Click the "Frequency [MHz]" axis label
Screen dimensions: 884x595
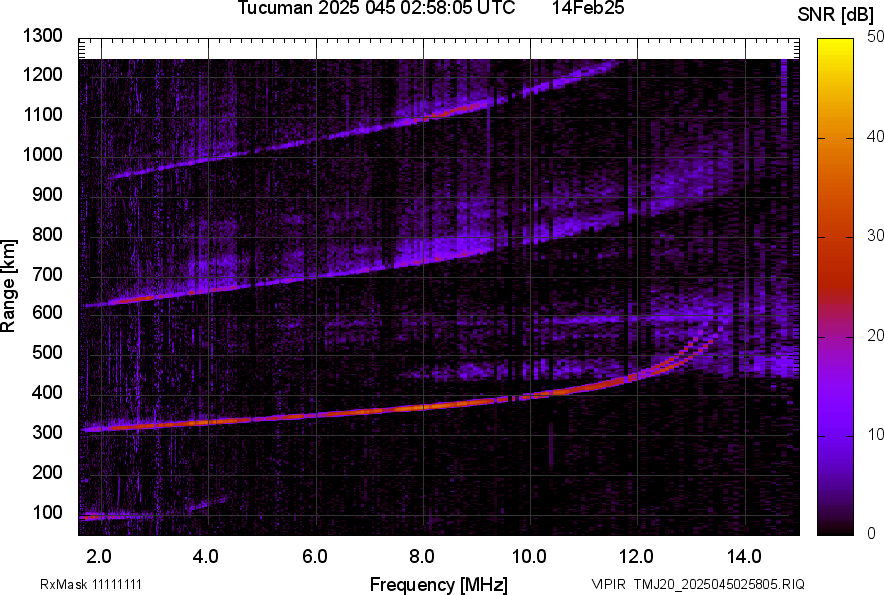click(439, 584)
